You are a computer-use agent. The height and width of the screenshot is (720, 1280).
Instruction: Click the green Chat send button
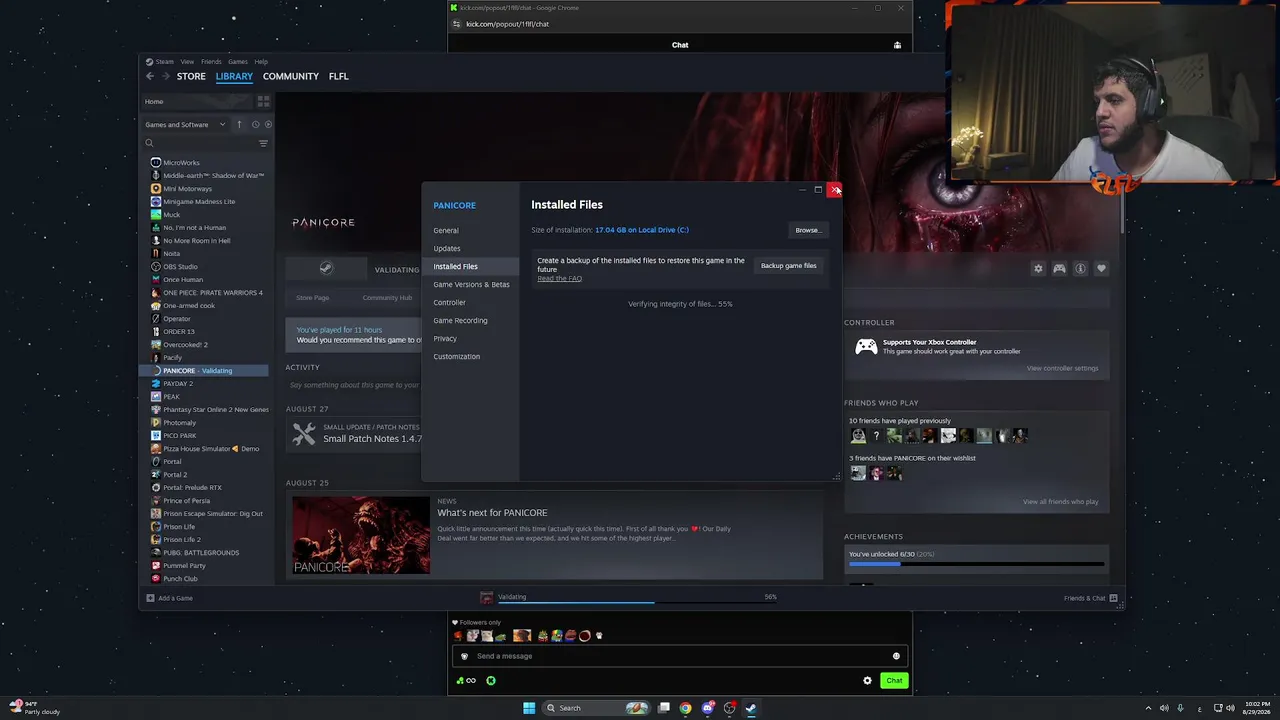[894, 681]
